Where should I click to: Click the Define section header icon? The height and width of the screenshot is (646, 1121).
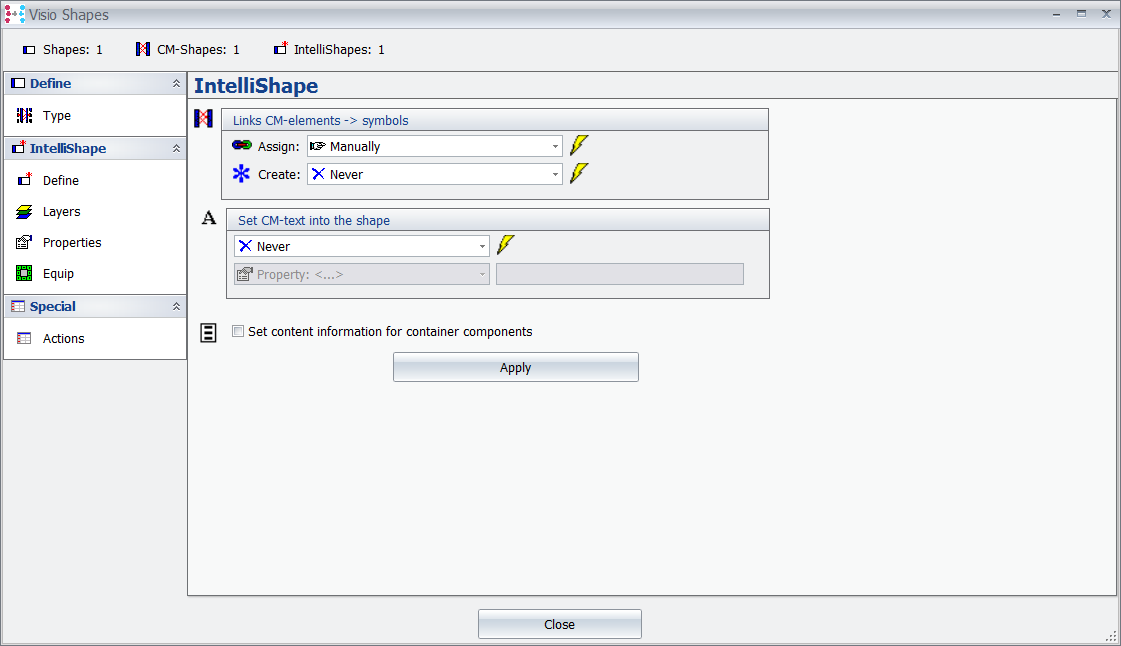[18, 84]
